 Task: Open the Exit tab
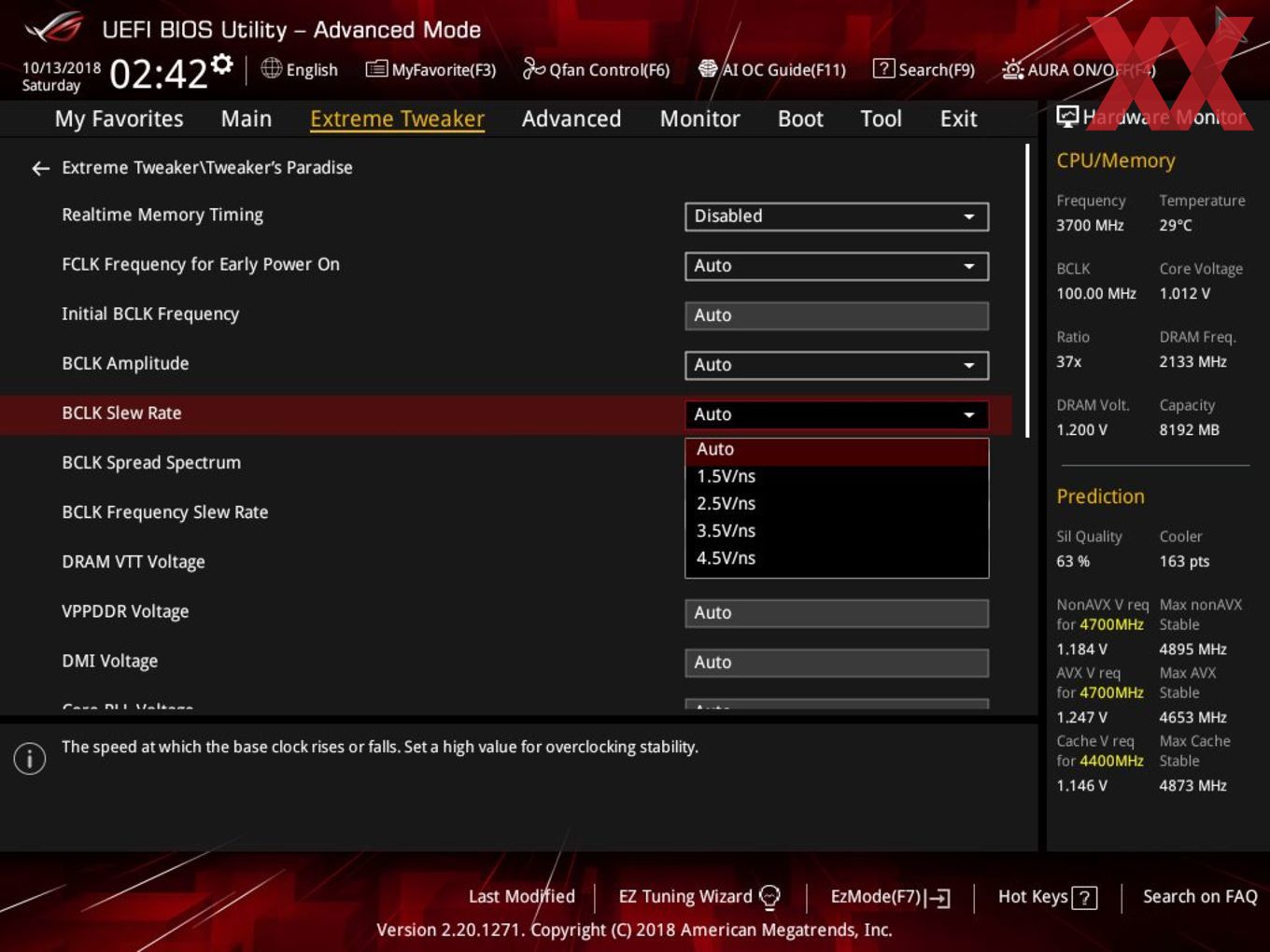click(958, 119)
